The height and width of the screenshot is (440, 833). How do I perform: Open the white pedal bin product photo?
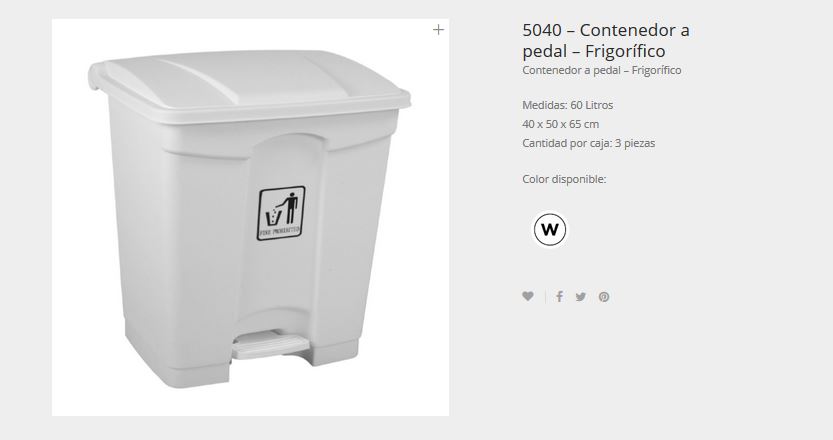coord(250,217)
